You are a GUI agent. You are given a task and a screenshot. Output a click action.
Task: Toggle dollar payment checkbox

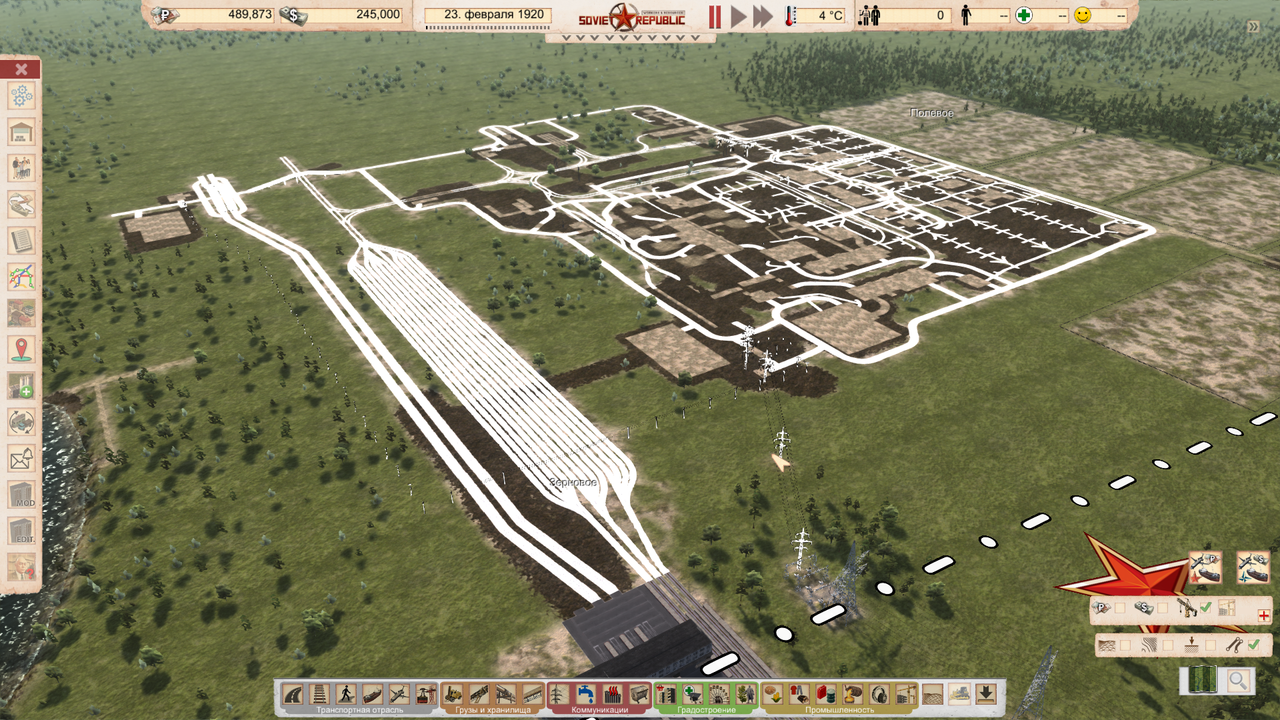pos(1162,608)
